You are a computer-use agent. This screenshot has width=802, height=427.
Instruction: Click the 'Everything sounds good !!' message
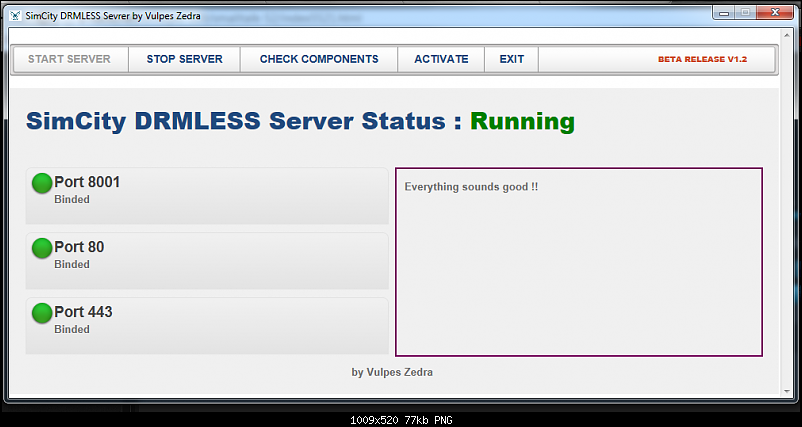(471, 187)
